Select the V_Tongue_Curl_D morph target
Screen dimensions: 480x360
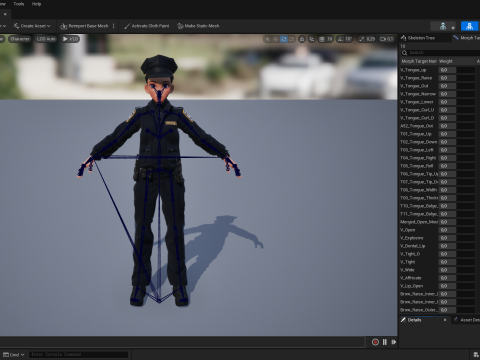[417, 118]
